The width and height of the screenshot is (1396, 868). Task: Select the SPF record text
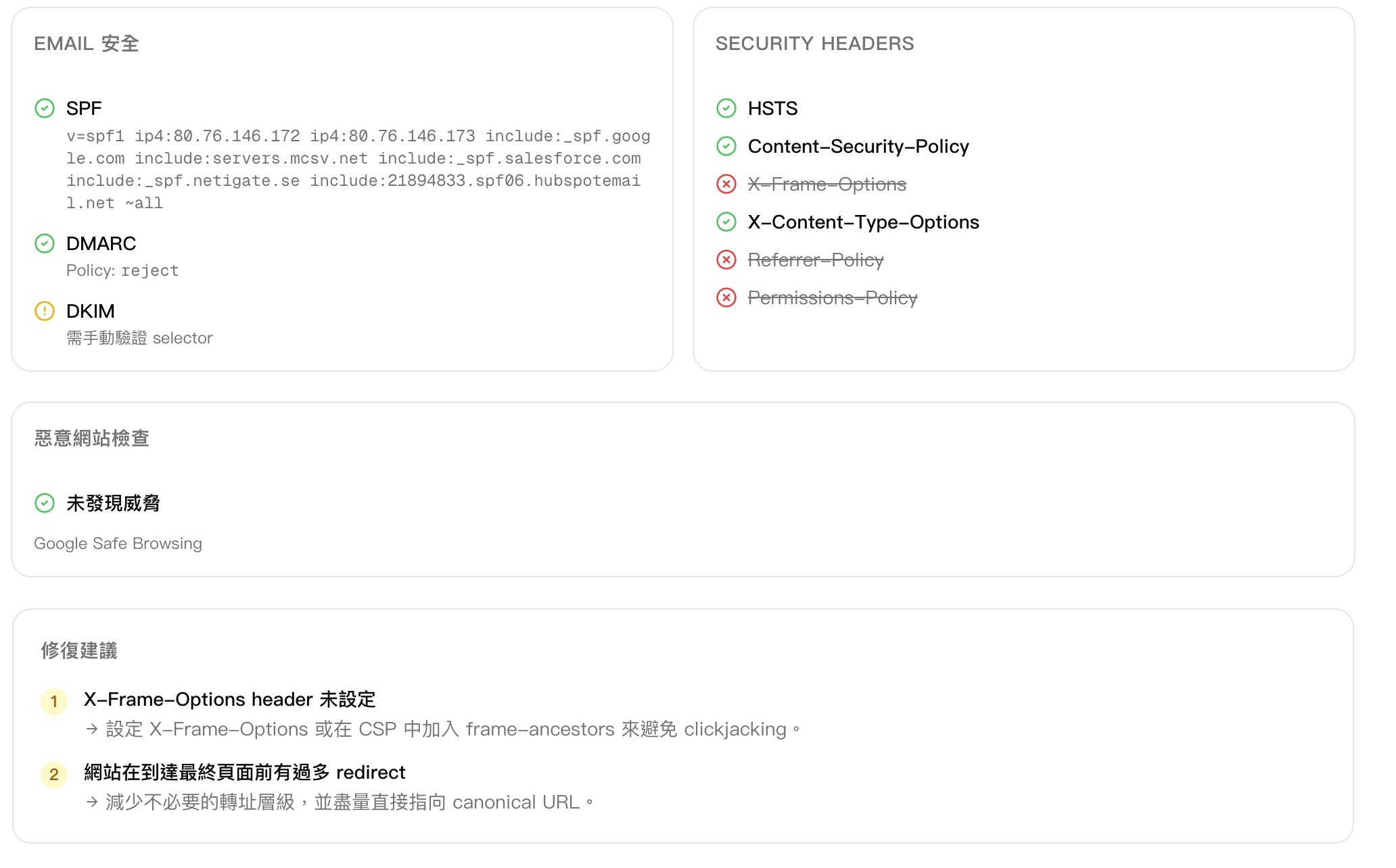(358, 170)
